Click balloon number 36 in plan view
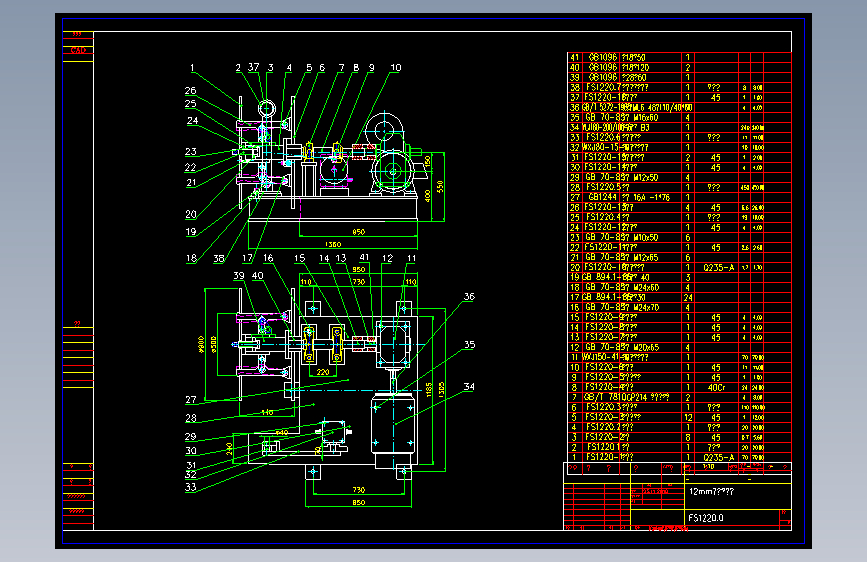The image size is (867, 562). (x=469, y=296)
